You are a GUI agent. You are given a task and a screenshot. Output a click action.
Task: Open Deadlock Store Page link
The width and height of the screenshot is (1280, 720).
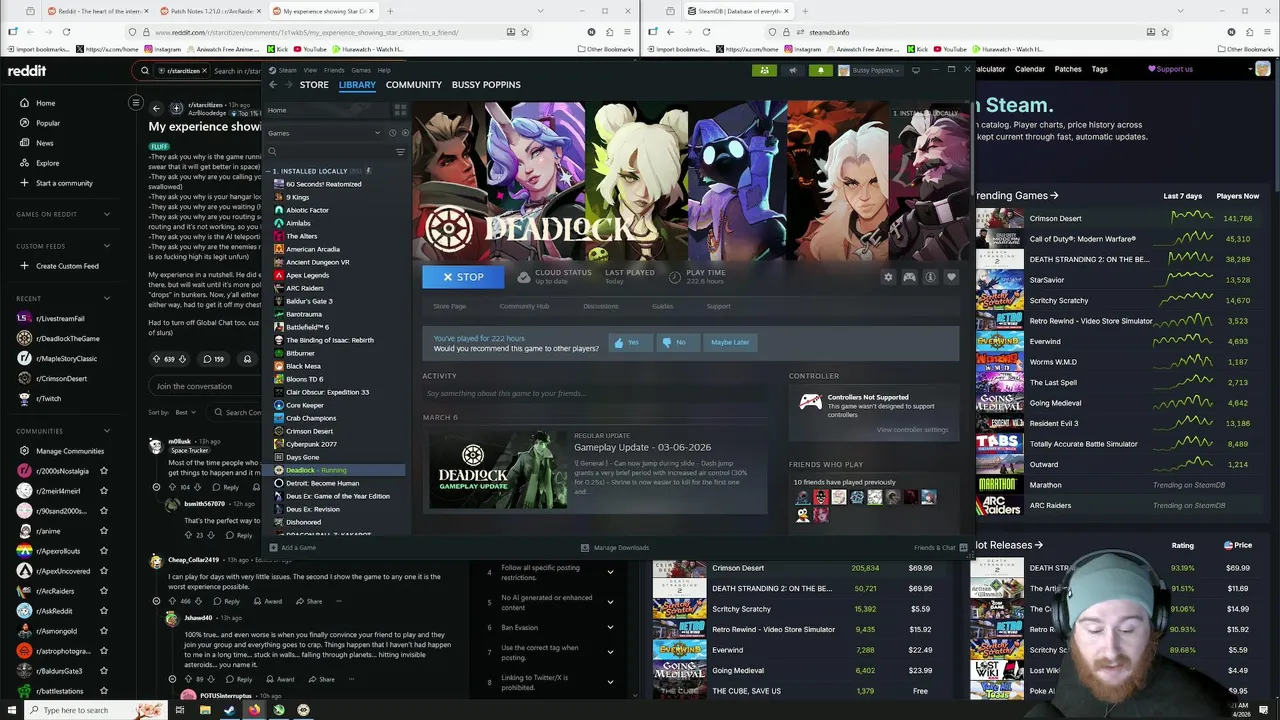point(450,306)
